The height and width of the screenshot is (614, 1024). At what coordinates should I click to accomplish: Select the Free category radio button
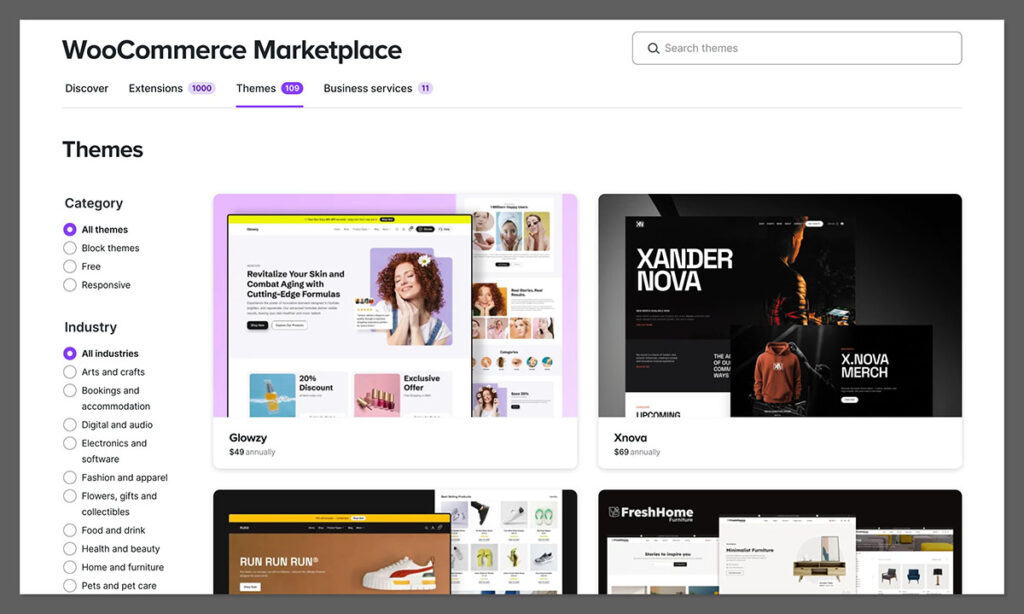coord(70,267)
